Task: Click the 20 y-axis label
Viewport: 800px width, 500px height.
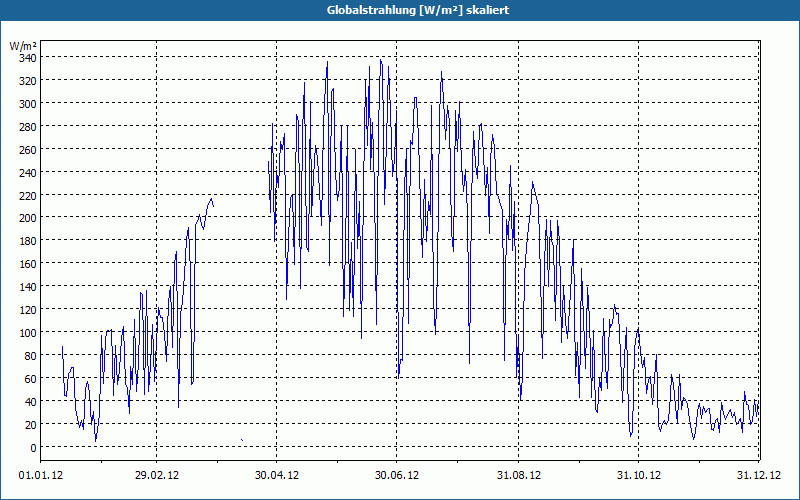Action: point(30,424)
